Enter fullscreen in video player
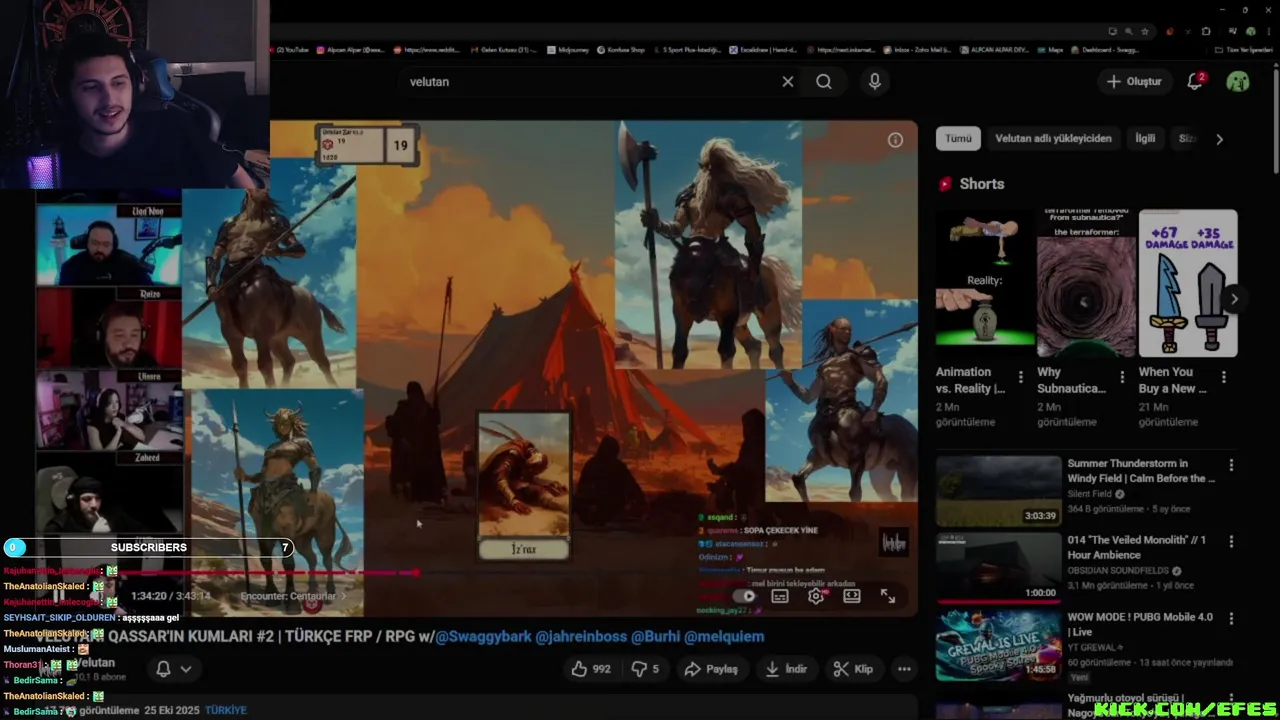This screenshot has height=720, width=1280. pos(888,596)
